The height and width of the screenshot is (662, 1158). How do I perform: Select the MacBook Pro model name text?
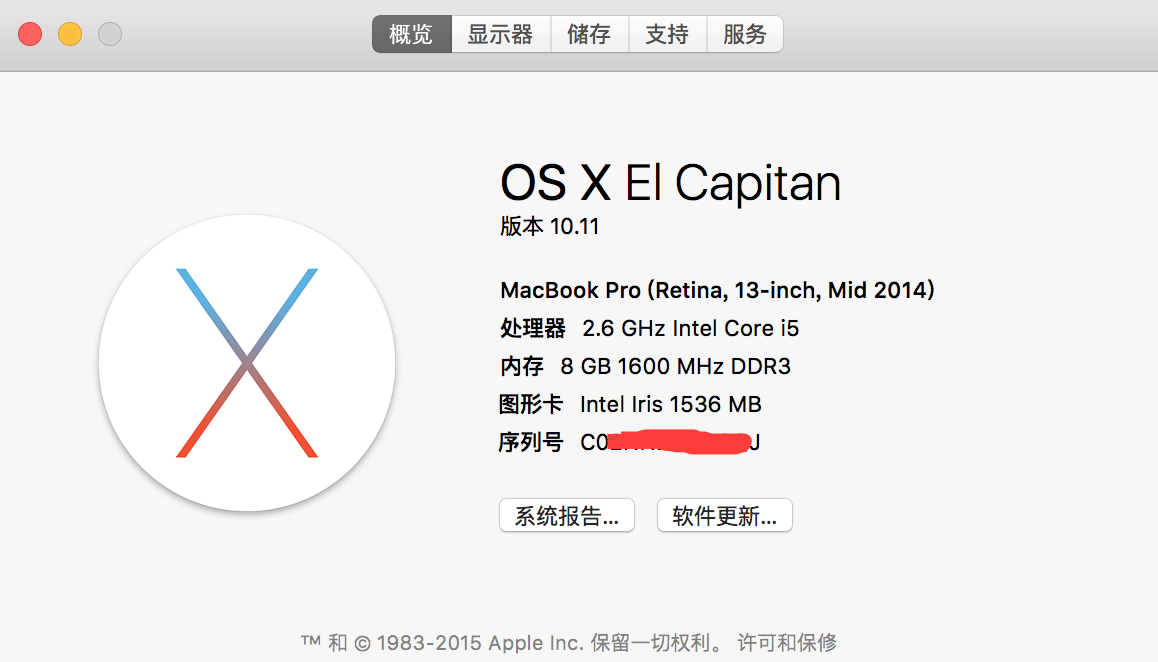(717, 290)
